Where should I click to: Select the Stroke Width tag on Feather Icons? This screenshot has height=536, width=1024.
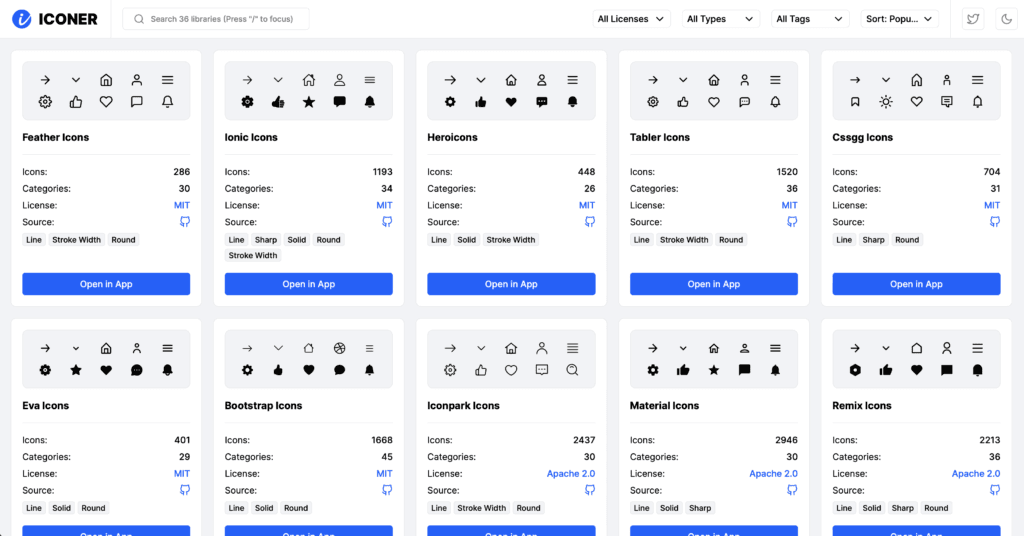(76, 240)
